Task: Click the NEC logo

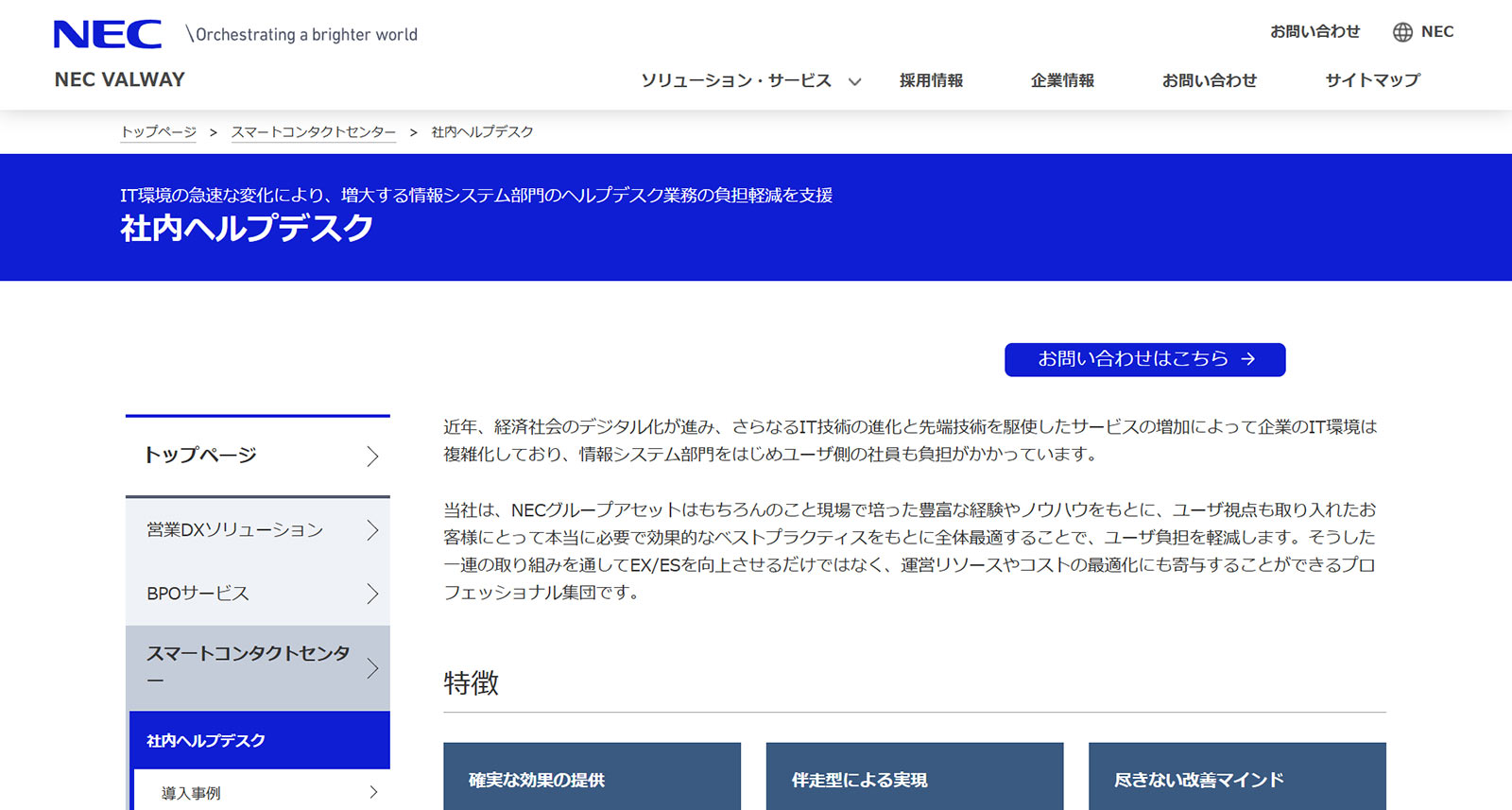Action: [x=108, y=34]
